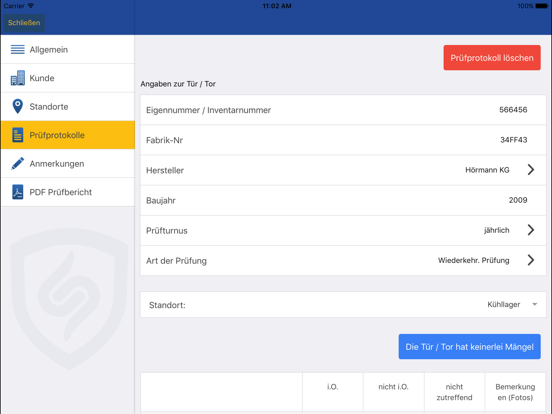The image size is (552, 414).
Task: Click the Eigennummer / Inventarnummer label
Action: (208, 110)
